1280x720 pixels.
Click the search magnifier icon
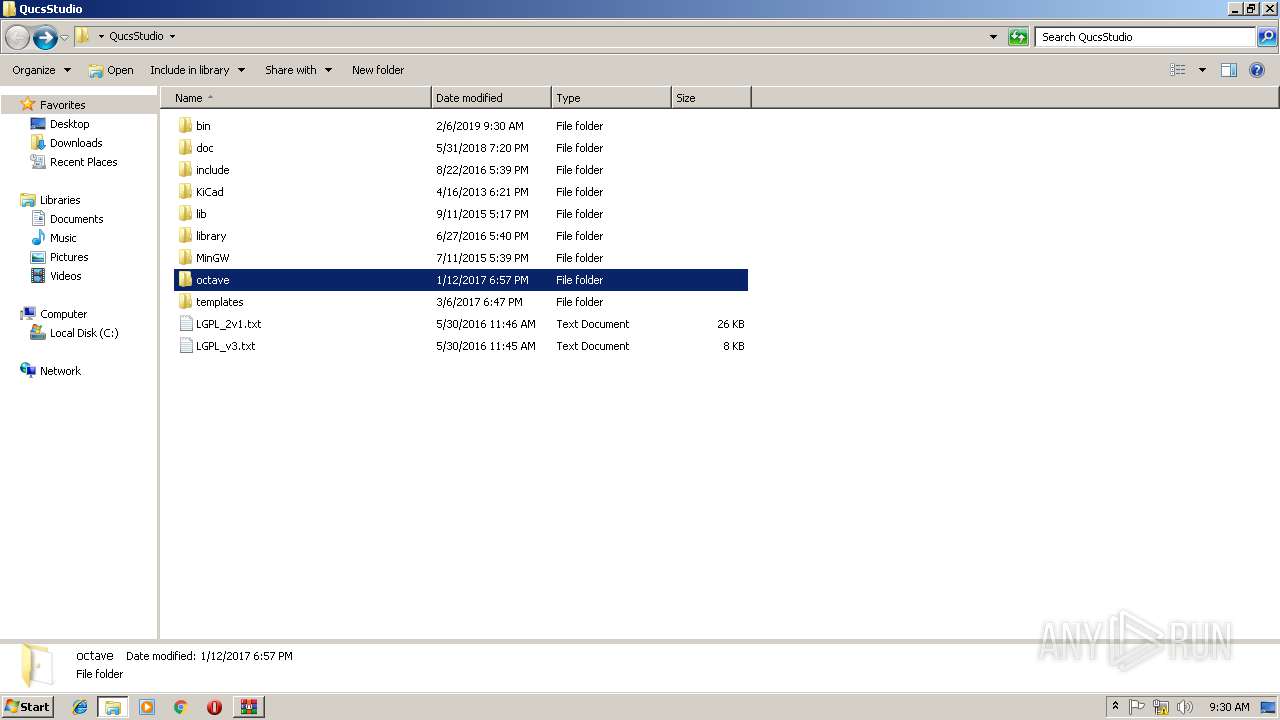pos(1267,37)
